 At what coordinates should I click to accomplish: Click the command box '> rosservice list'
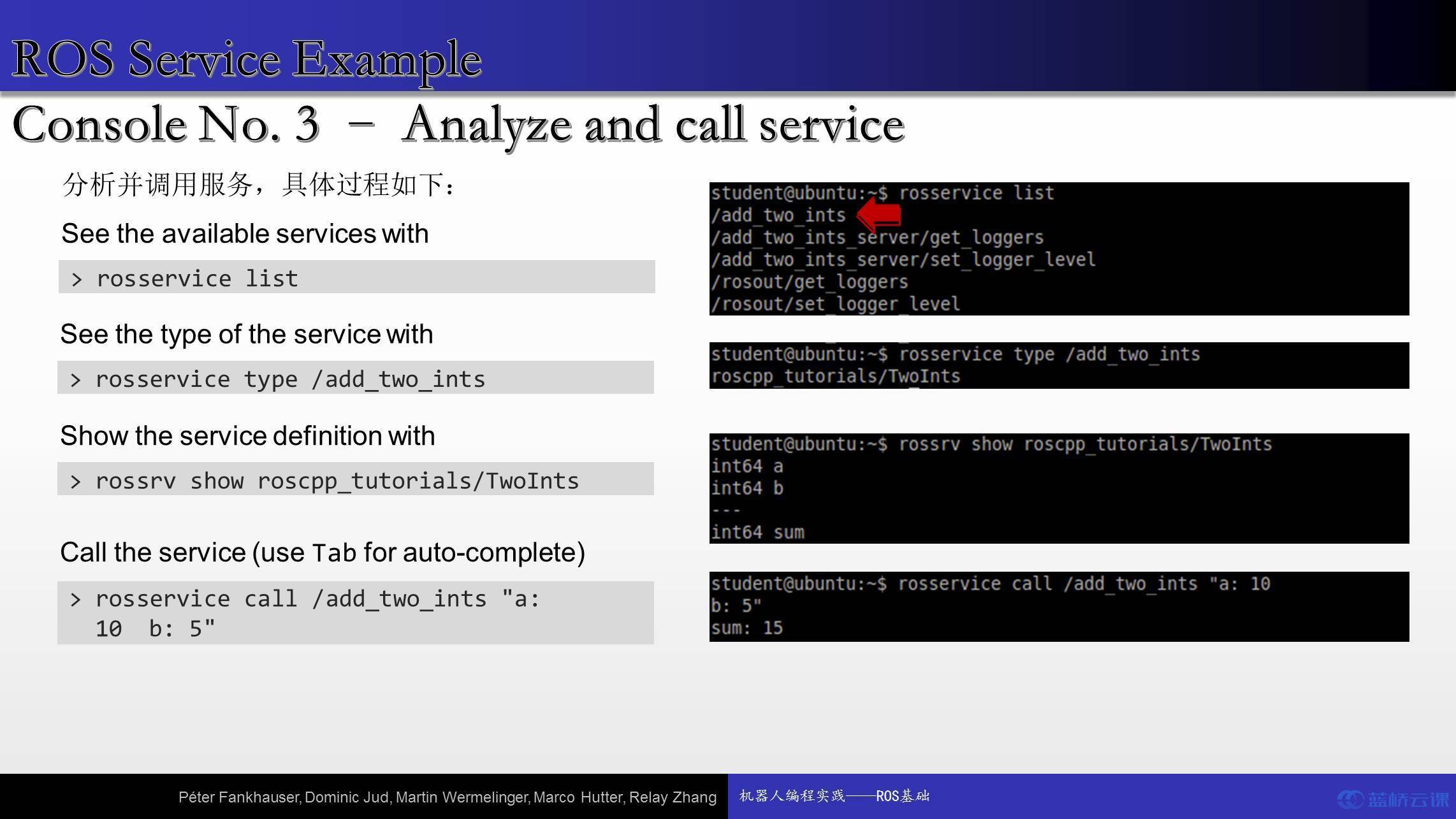pyautogui.click(x=356, y=277)
